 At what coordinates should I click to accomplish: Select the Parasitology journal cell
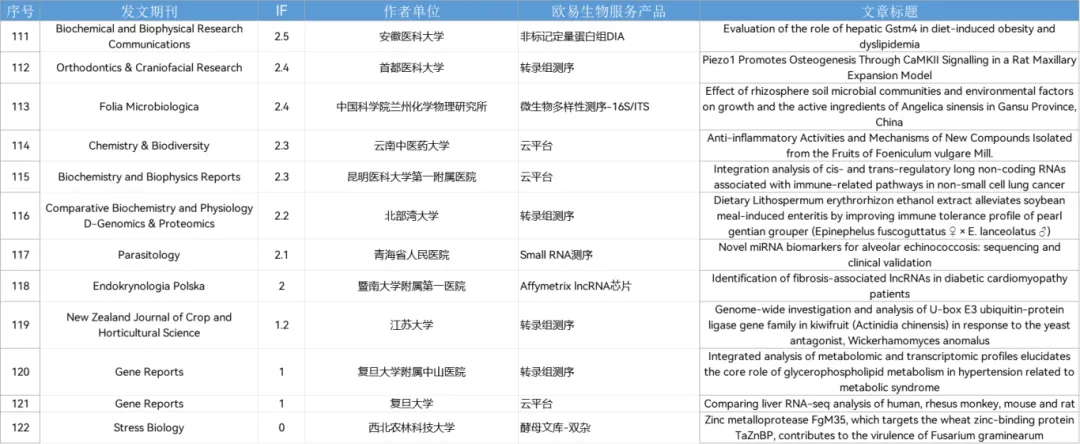point(149,255)
